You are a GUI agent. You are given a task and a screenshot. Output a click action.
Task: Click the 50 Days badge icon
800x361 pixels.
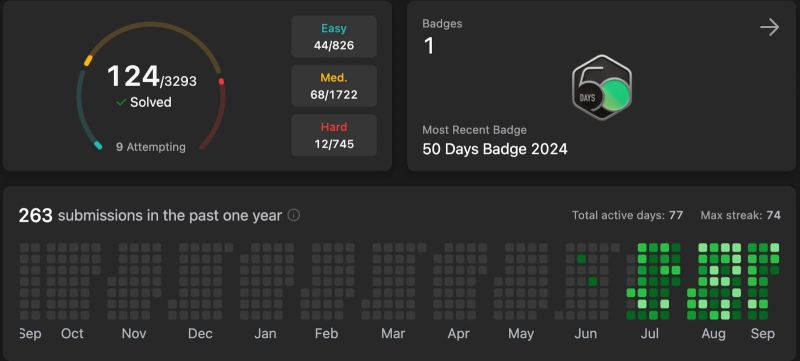point(602,87)
